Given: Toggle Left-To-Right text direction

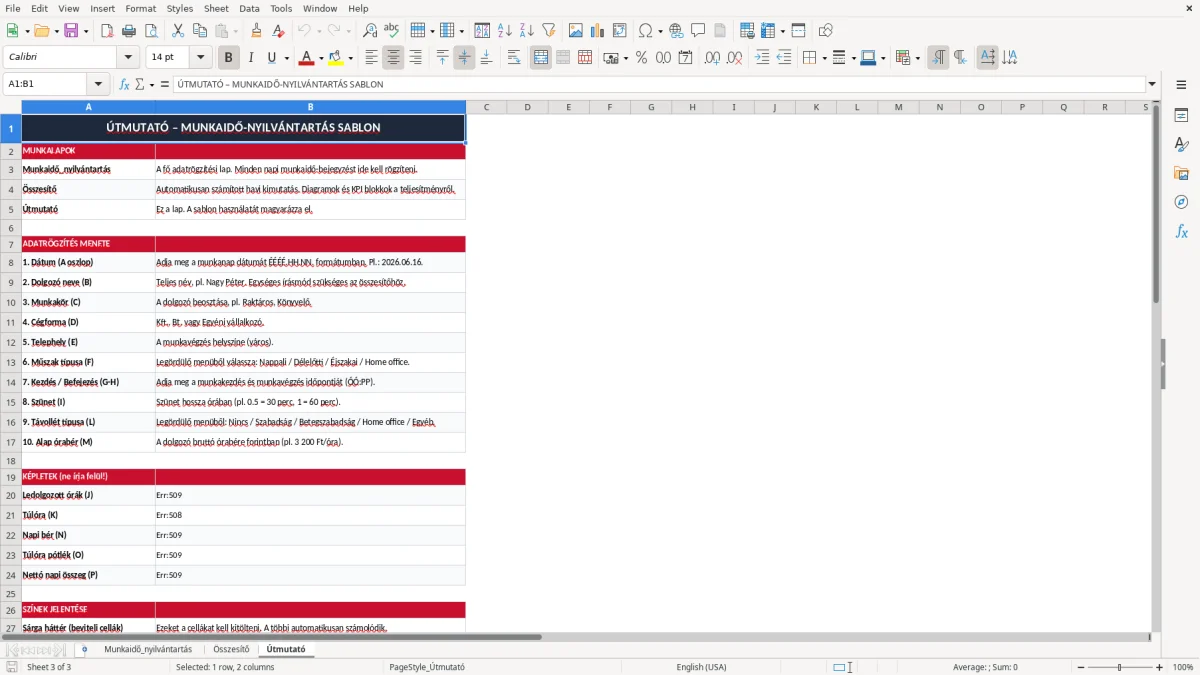Looking at the screenshot, I should click(x=938, y=58).
